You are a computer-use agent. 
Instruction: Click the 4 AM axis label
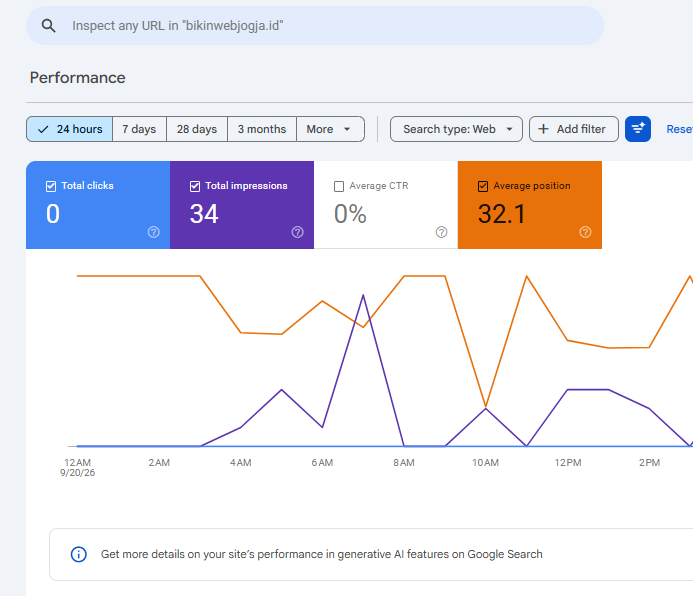(240, 463)
